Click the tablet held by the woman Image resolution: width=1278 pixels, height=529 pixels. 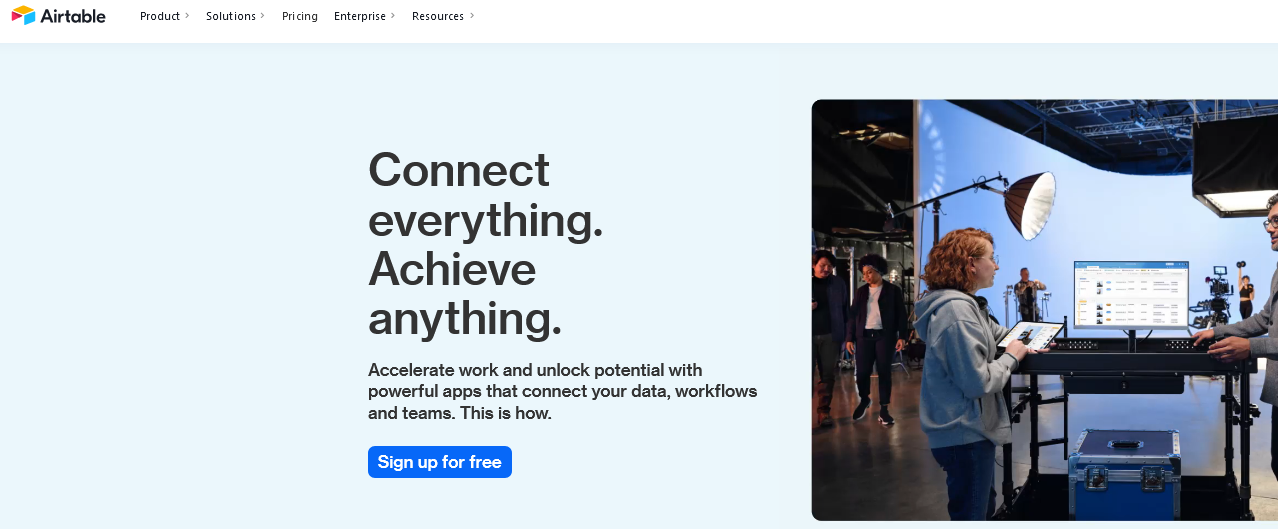click(1030, 337)
